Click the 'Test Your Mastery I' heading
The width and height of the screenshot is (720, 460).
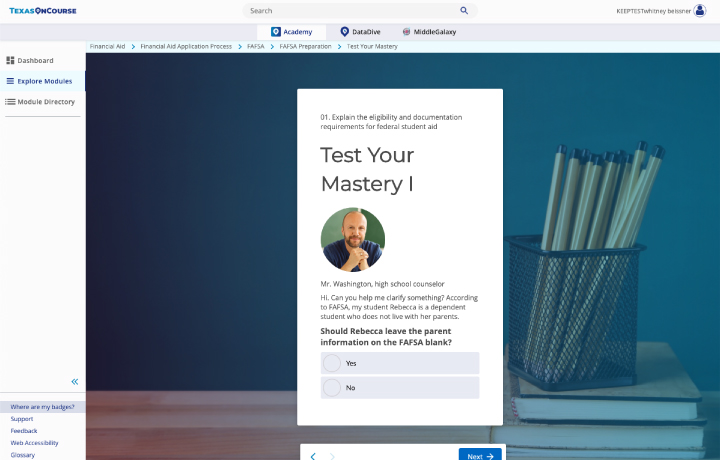[367, 169]
